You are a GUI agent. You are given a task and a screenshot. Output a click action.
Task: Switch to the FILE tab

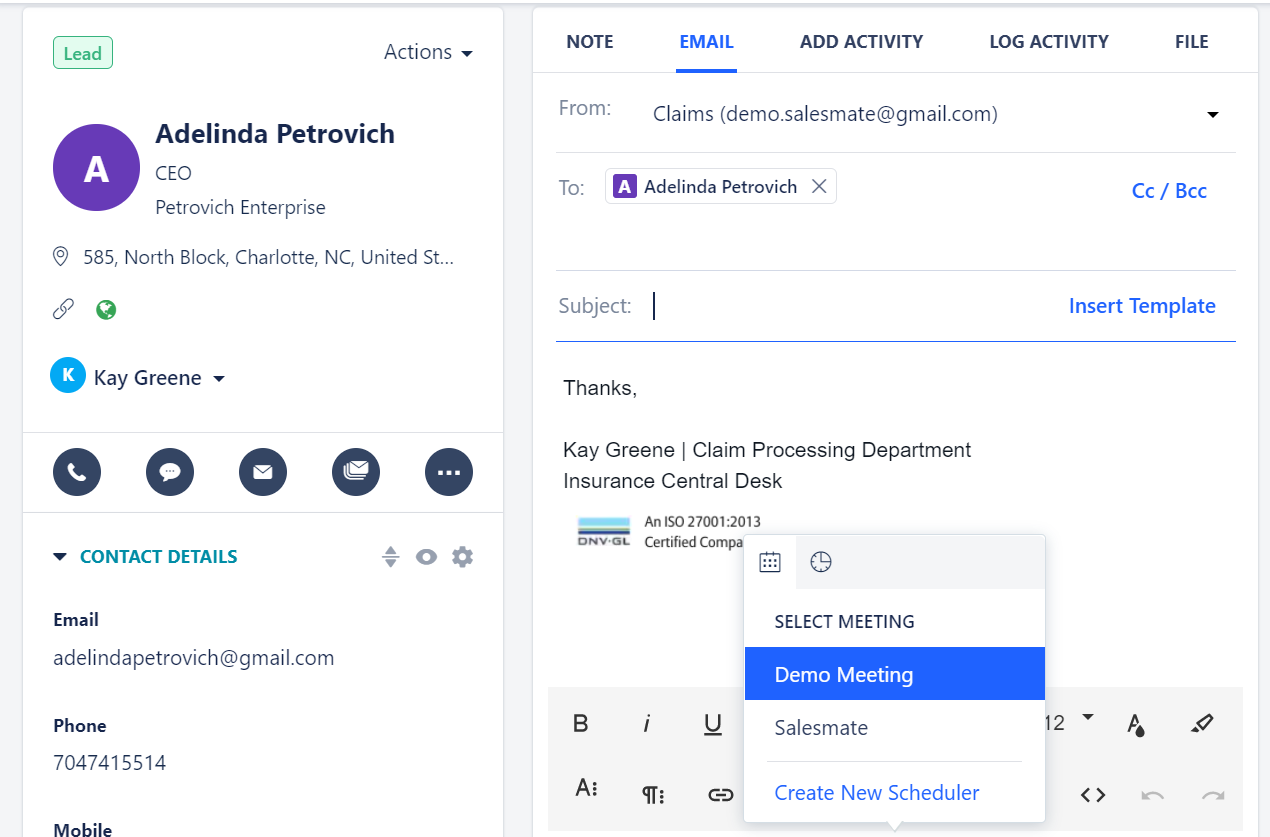1192,42
